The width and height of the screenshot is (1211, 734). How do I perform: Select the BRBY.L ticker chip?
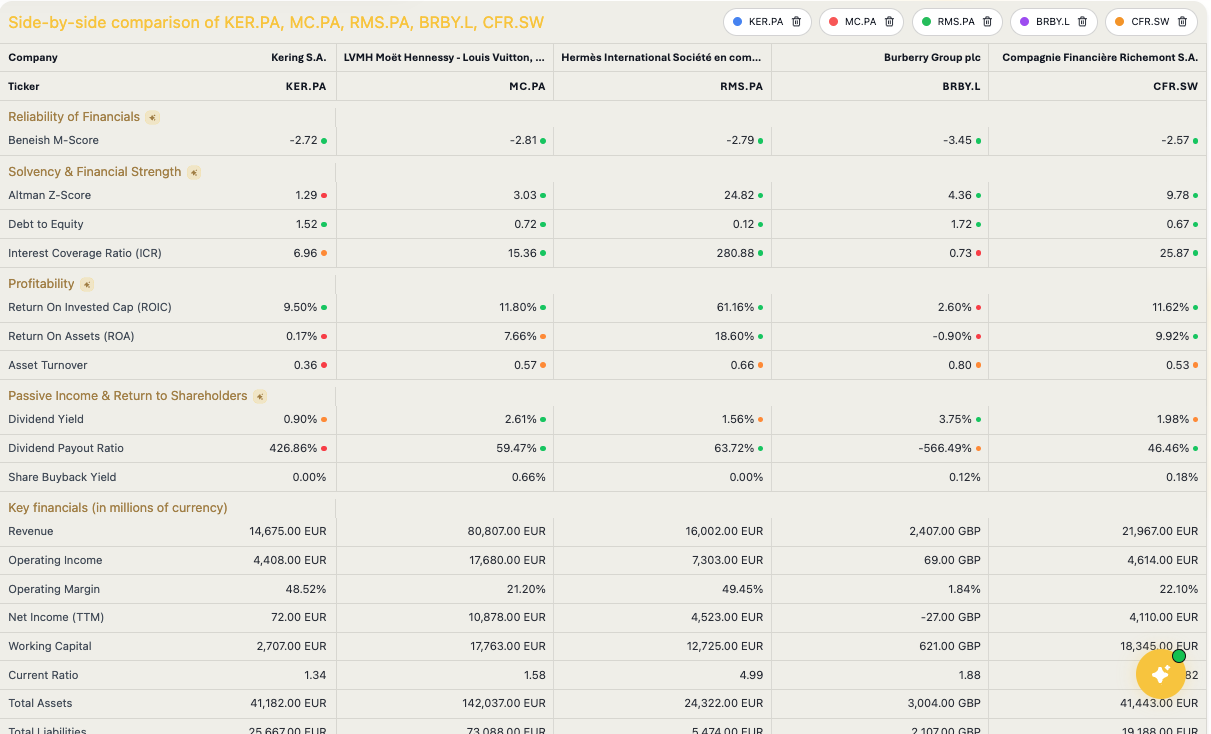pyautogui.click(x=1053, y=22)
